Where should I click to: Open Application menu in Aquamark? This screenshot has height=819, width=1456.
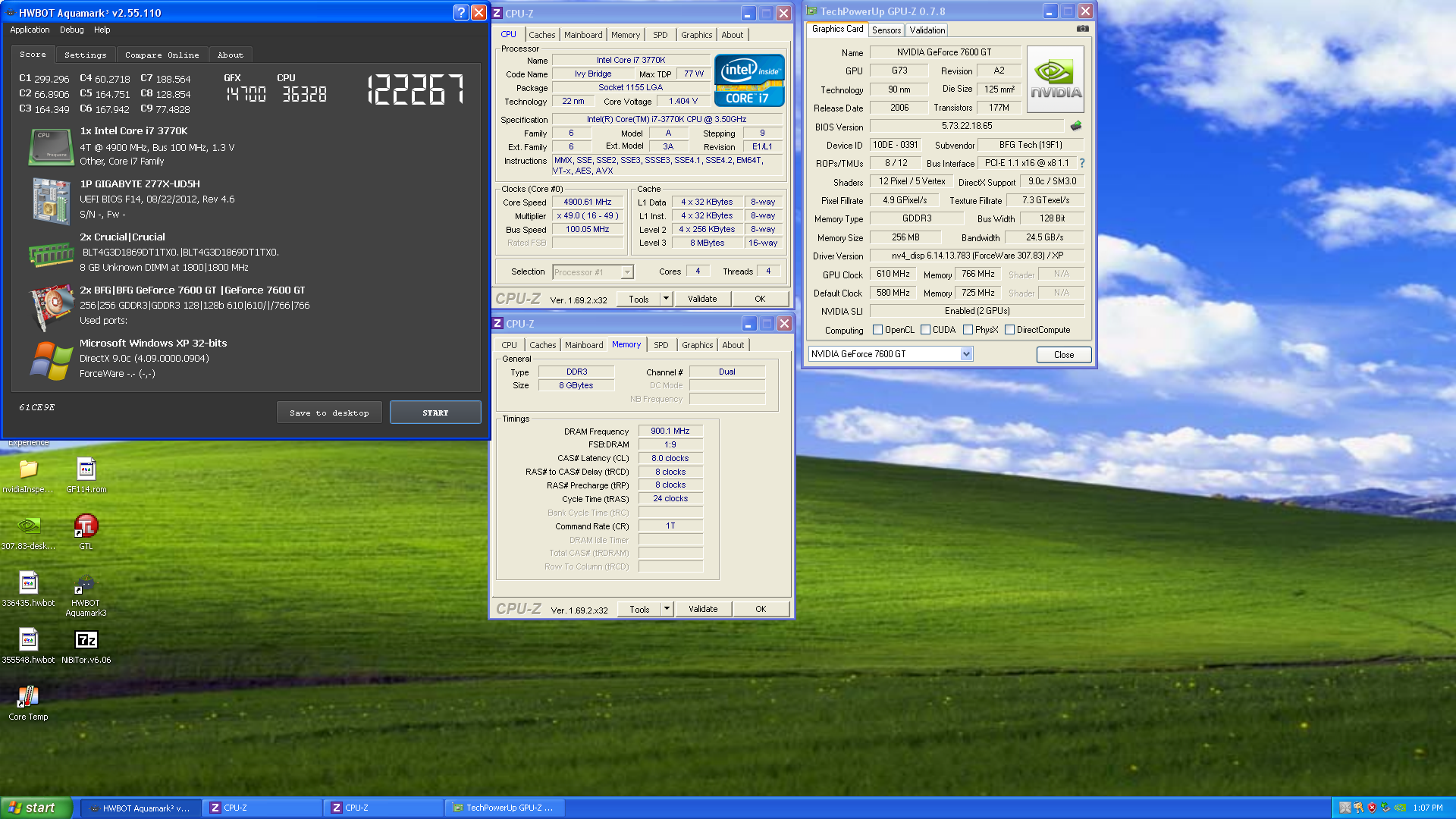[x=30, y=30]
